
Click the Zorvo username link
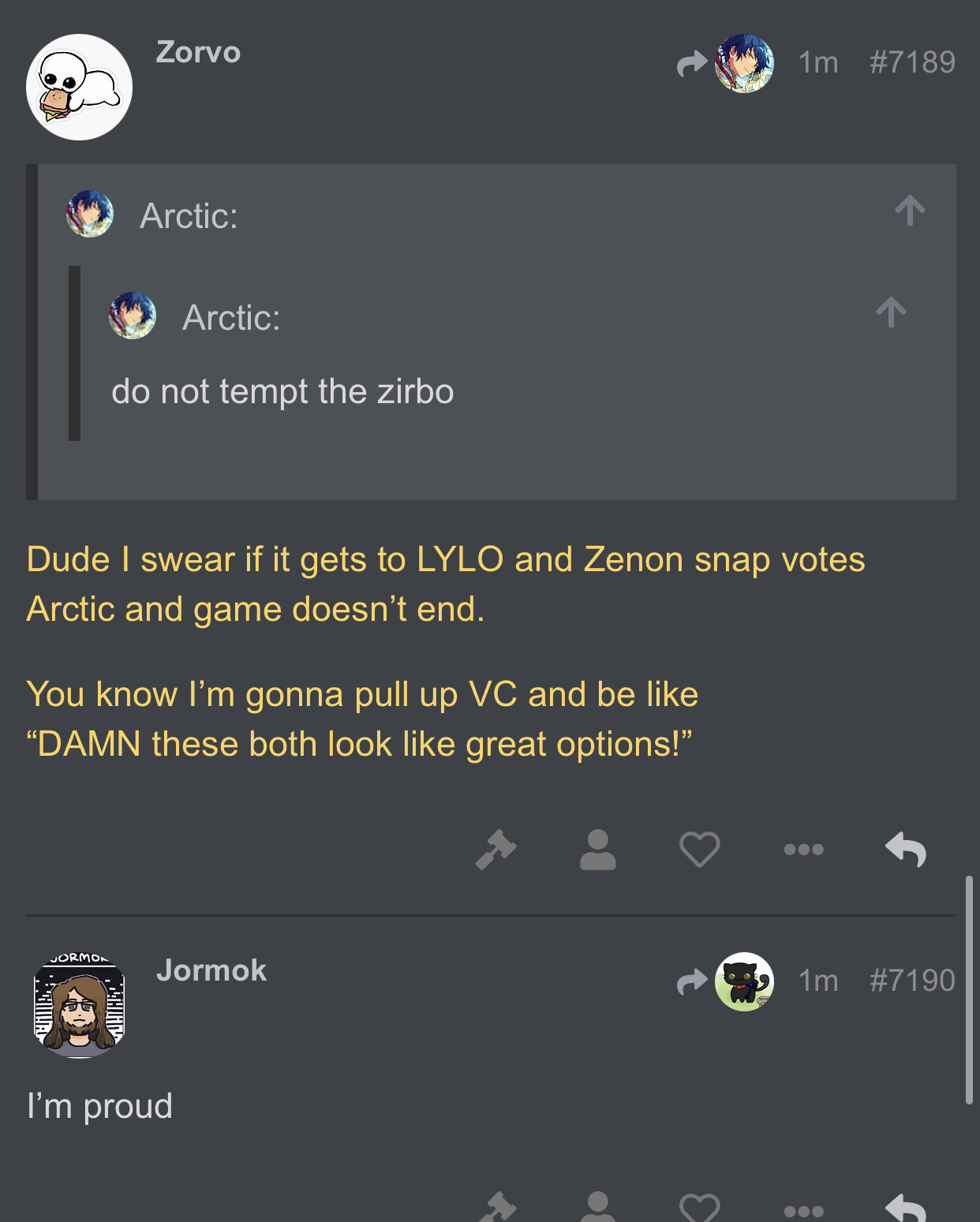pos(198,52)
